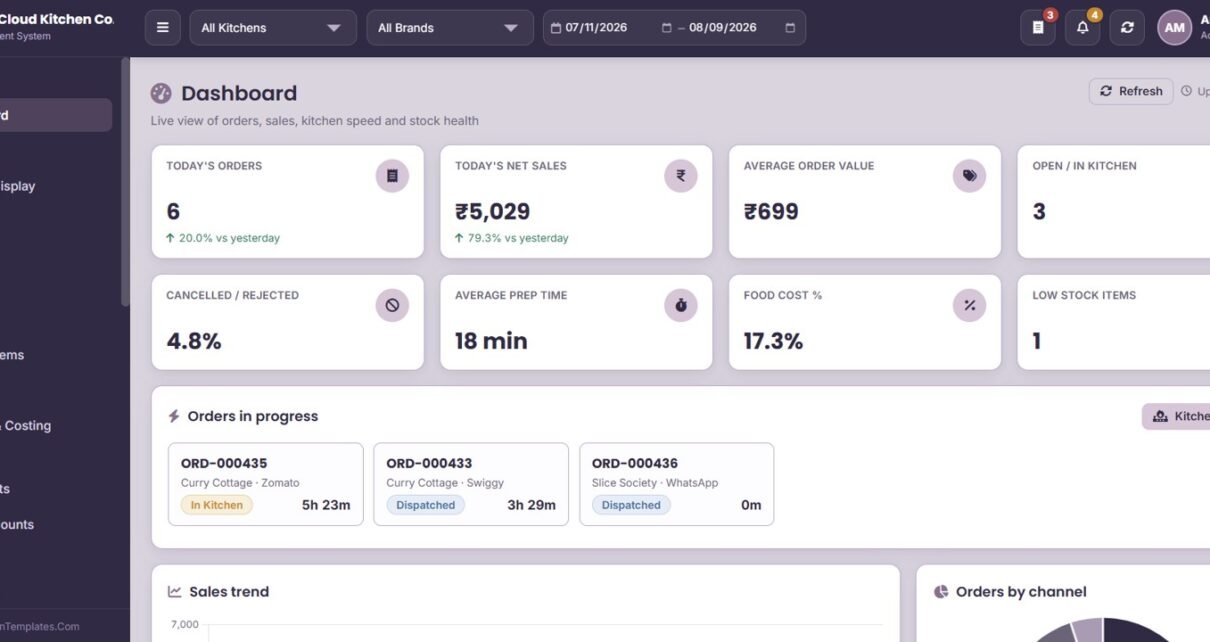The width and height of the screenshot is (1210, 642).
Task: Open the notifications bell icon
Action: click(1082, 28)
